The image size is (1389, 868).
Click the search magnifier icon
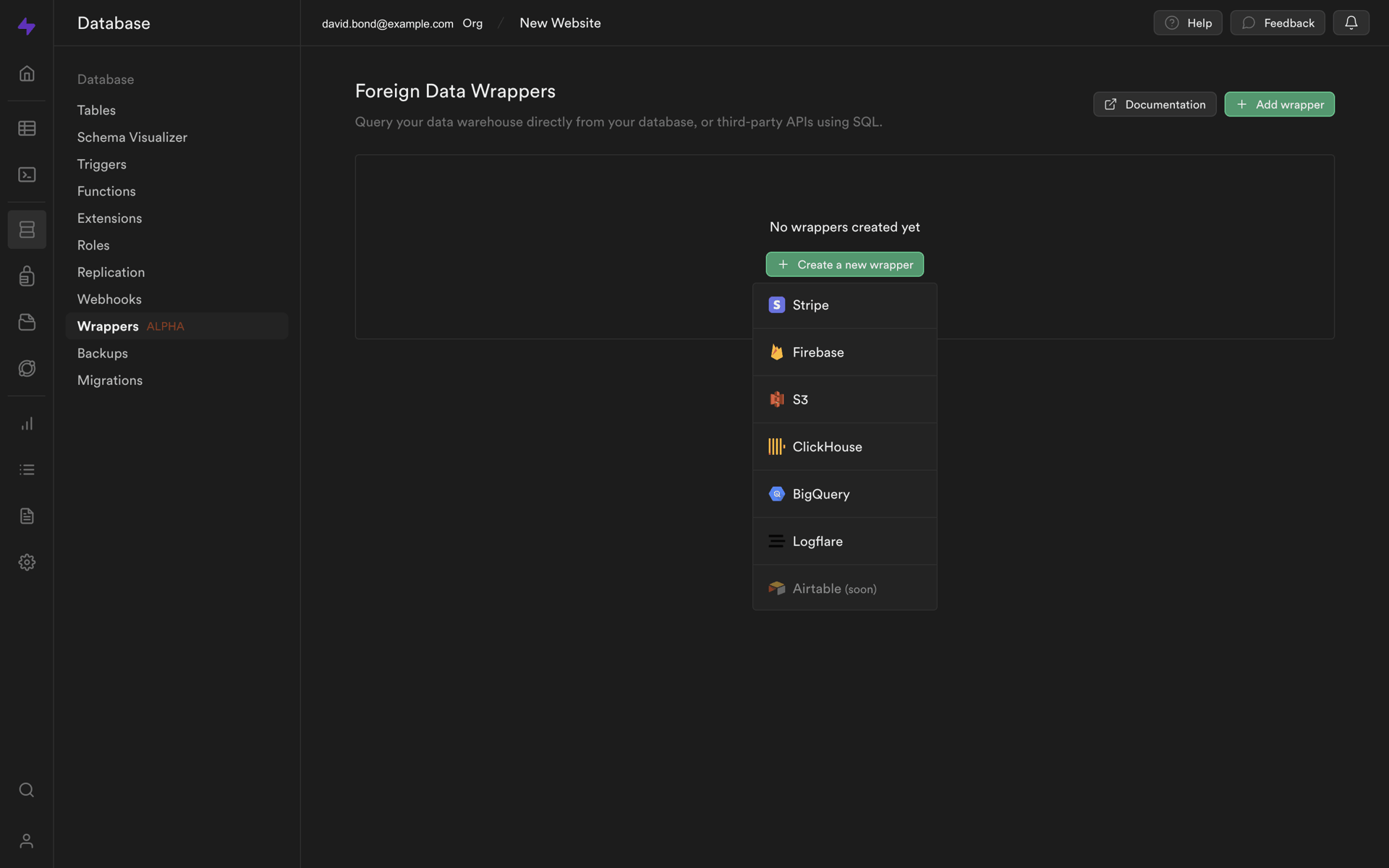(27, 790)
